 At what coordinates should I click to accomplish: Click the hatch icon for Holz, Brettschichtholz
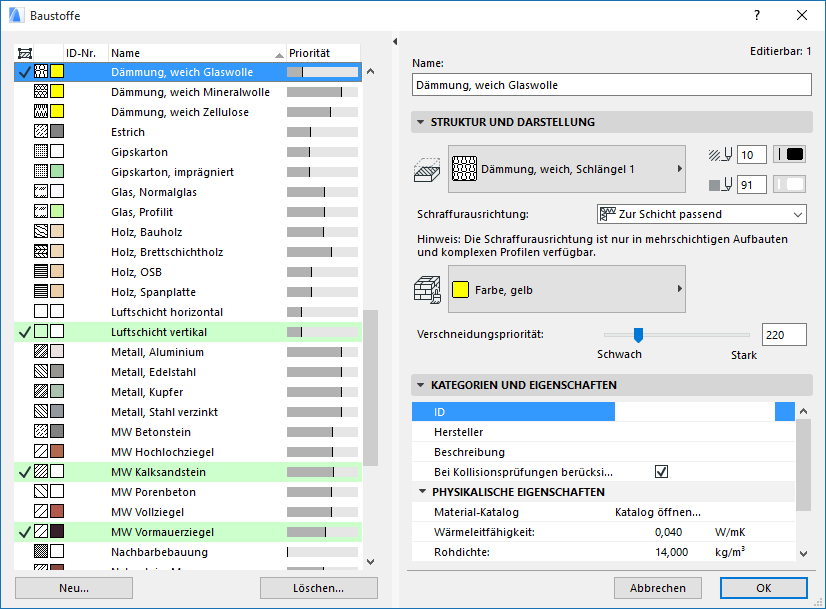(41, 251)
